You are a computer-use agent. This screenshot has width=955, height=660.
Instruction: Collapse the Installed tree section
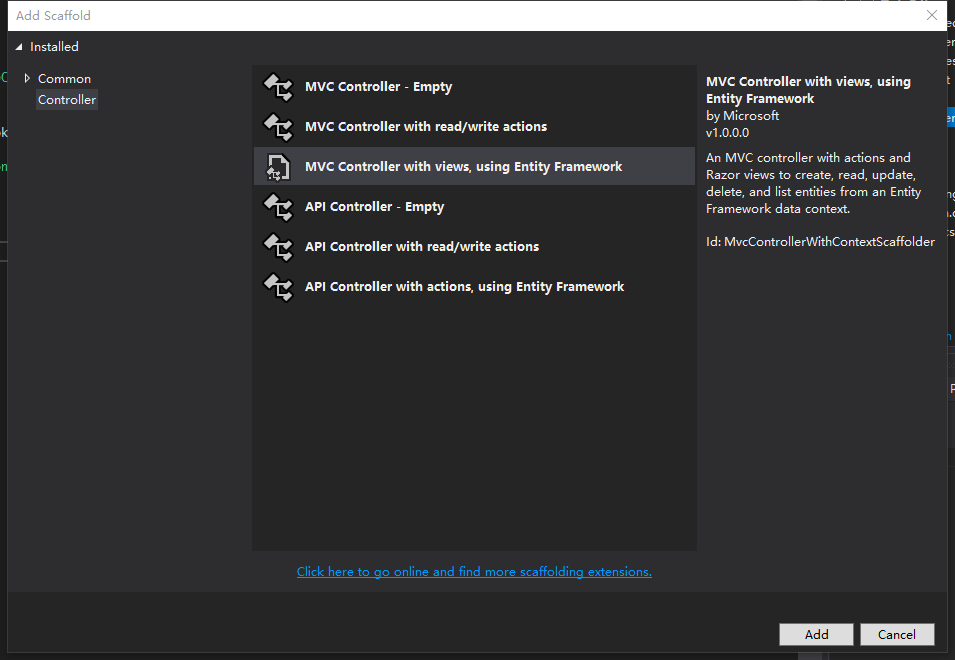click(19, 47)
